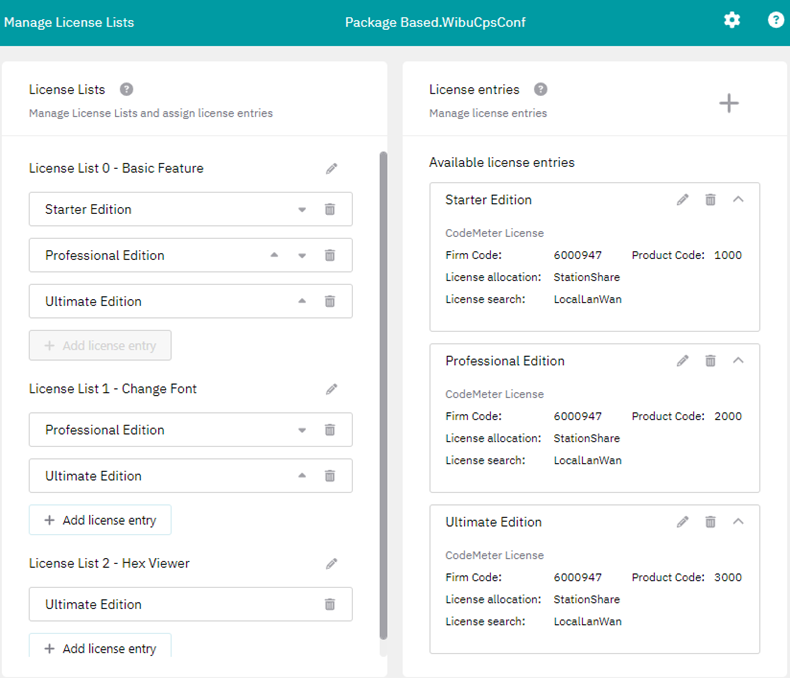Delete Starter Edition from License List 0
790x678 pixels.
[329, 209]
